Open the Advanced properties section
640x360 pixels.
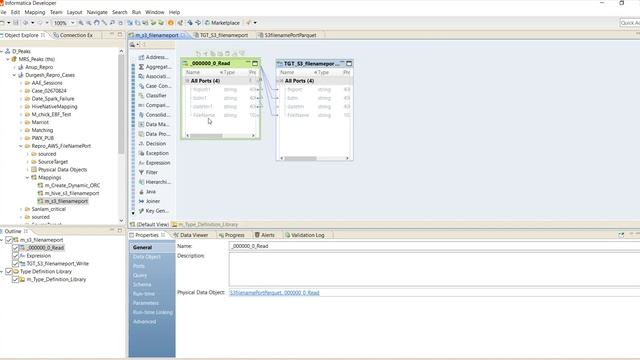pos(144,322)
